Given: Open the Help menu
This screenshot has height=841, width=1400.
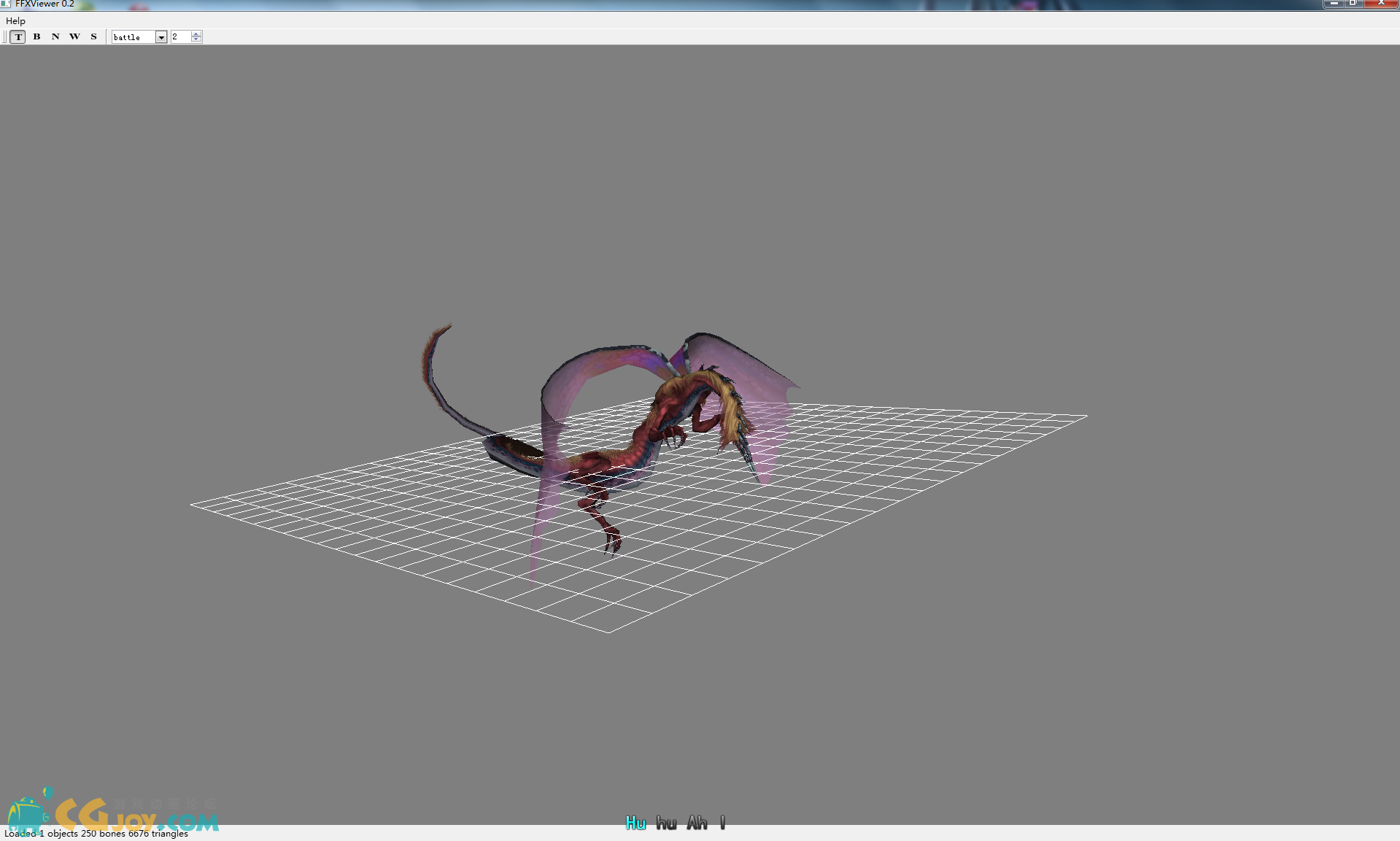Looking at the screenshot, I should click(x=15, y=20).
